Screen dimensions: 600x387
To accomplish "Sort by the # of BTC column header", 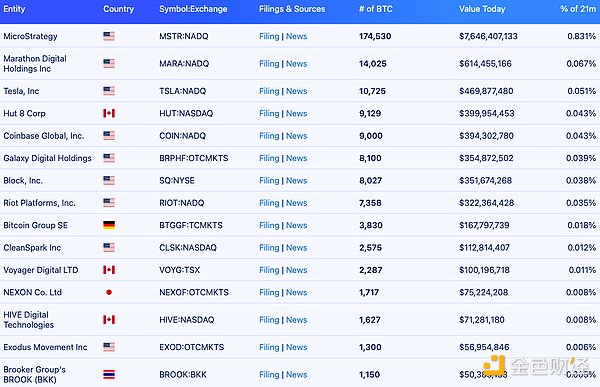I will click(376, 9).
